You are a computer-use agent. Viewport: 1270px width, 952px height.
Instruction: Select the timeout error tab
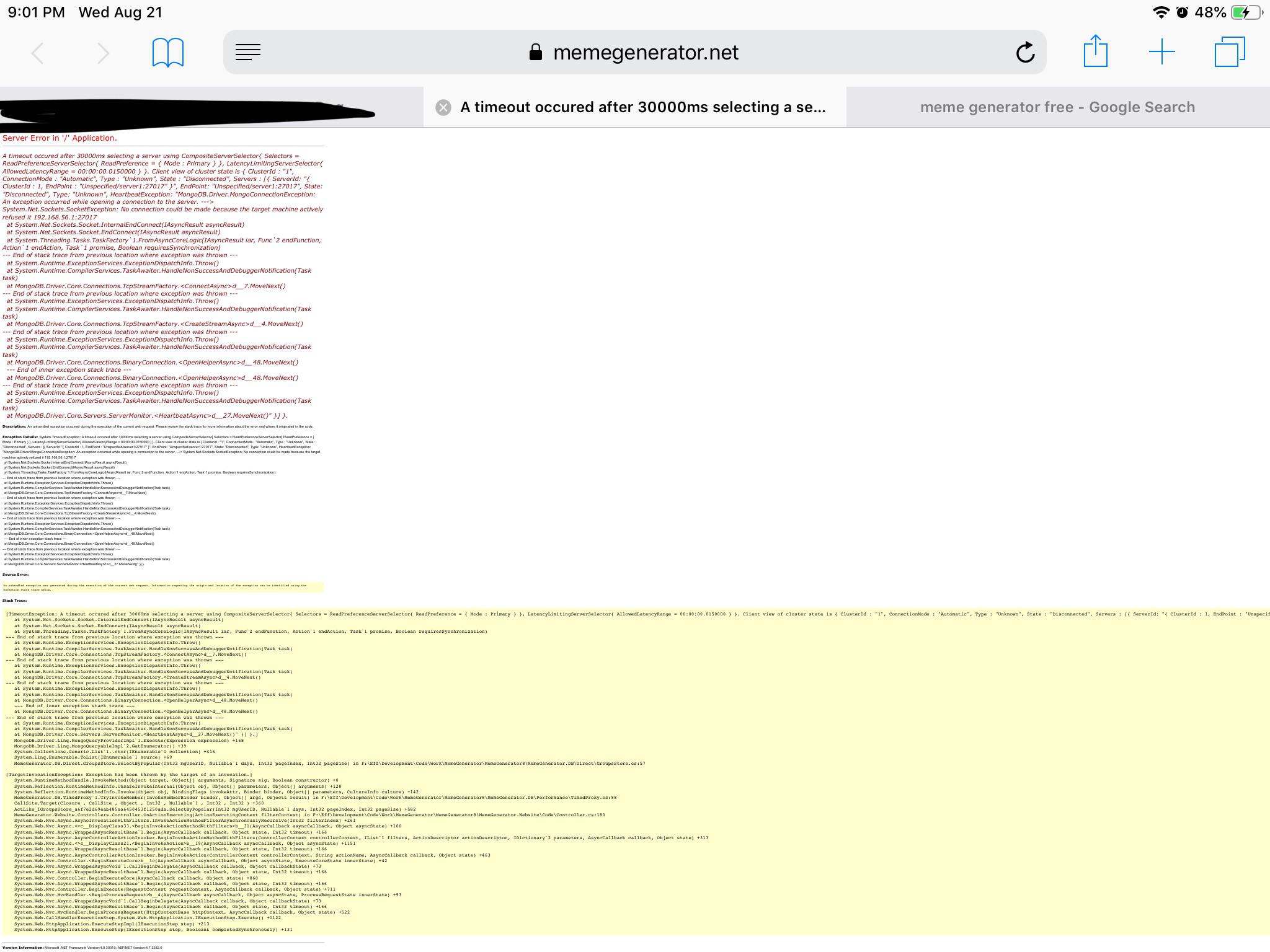(x=642, y=107)
